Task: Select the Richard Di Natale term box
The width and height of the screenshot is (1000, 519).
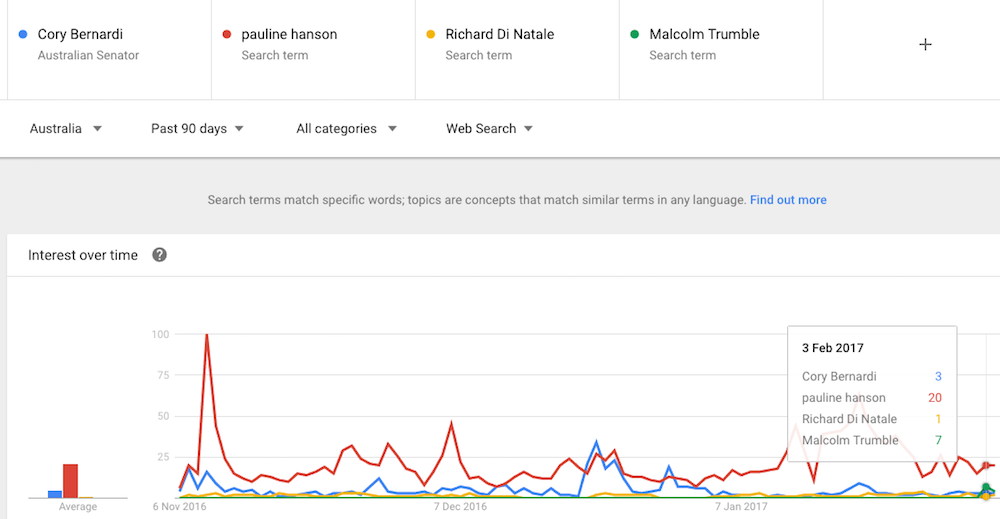Action: (x=517, y=44)
